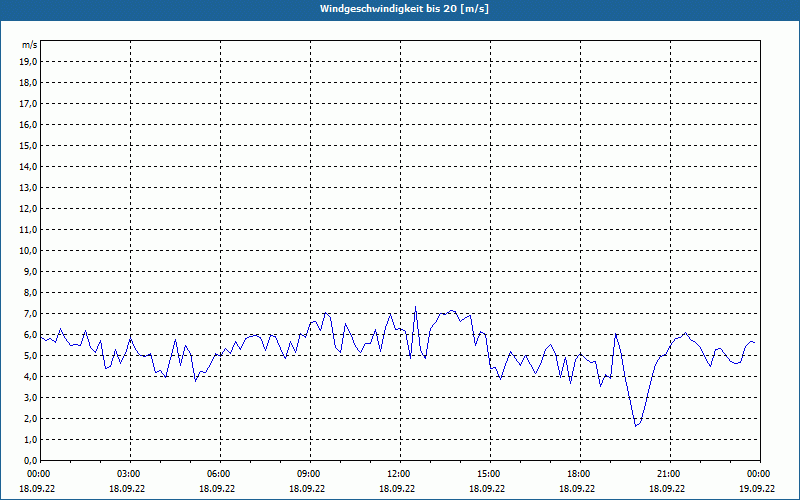Select the 19,0 y-axis label
This screenshot has width=800, height=500.
(28, 62)
